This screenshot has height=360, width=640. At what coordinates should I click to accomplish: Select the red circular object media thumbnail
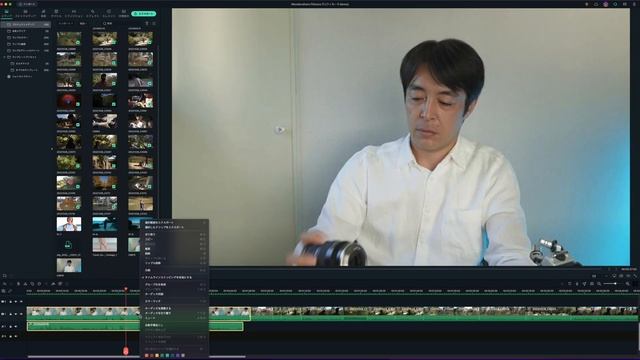[69, 100]
